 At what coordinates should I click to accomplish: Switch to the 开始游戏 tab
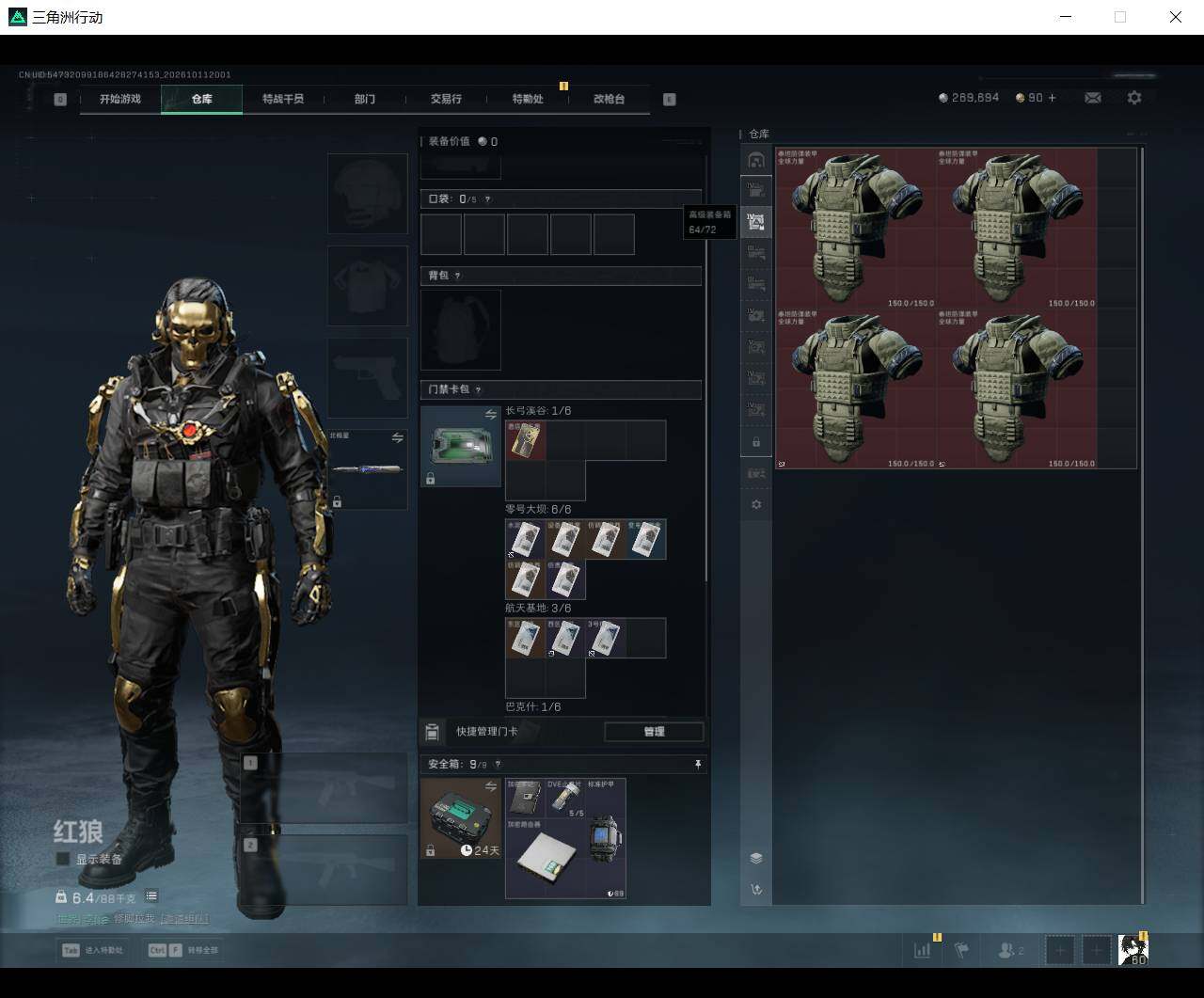tap(120, 99)
